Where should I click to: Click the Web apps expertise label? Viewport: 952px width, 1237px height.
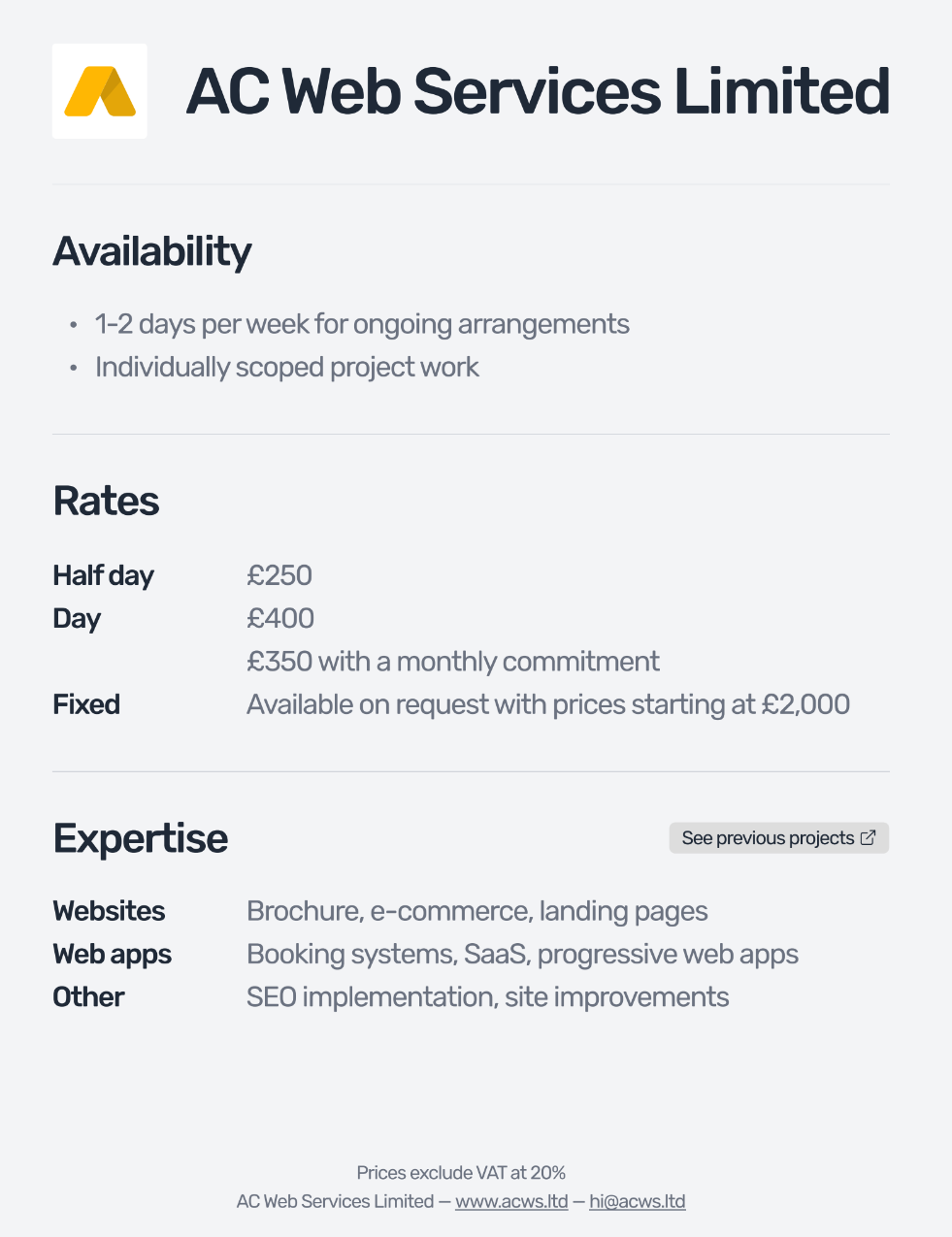112,954
